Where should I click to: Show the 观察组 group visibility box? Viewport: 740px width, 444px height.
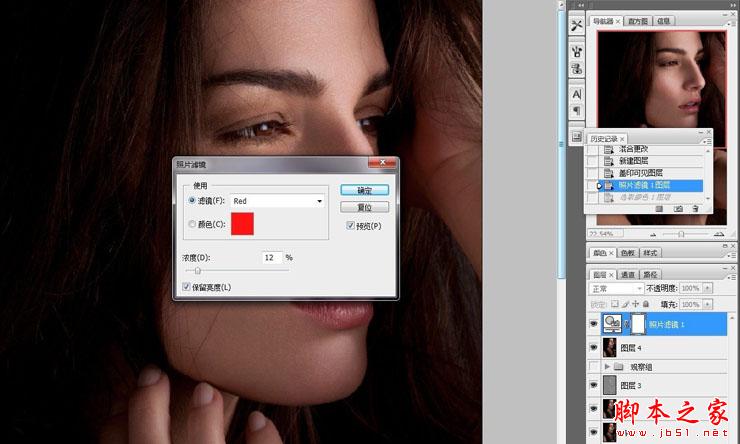(594, 367)
